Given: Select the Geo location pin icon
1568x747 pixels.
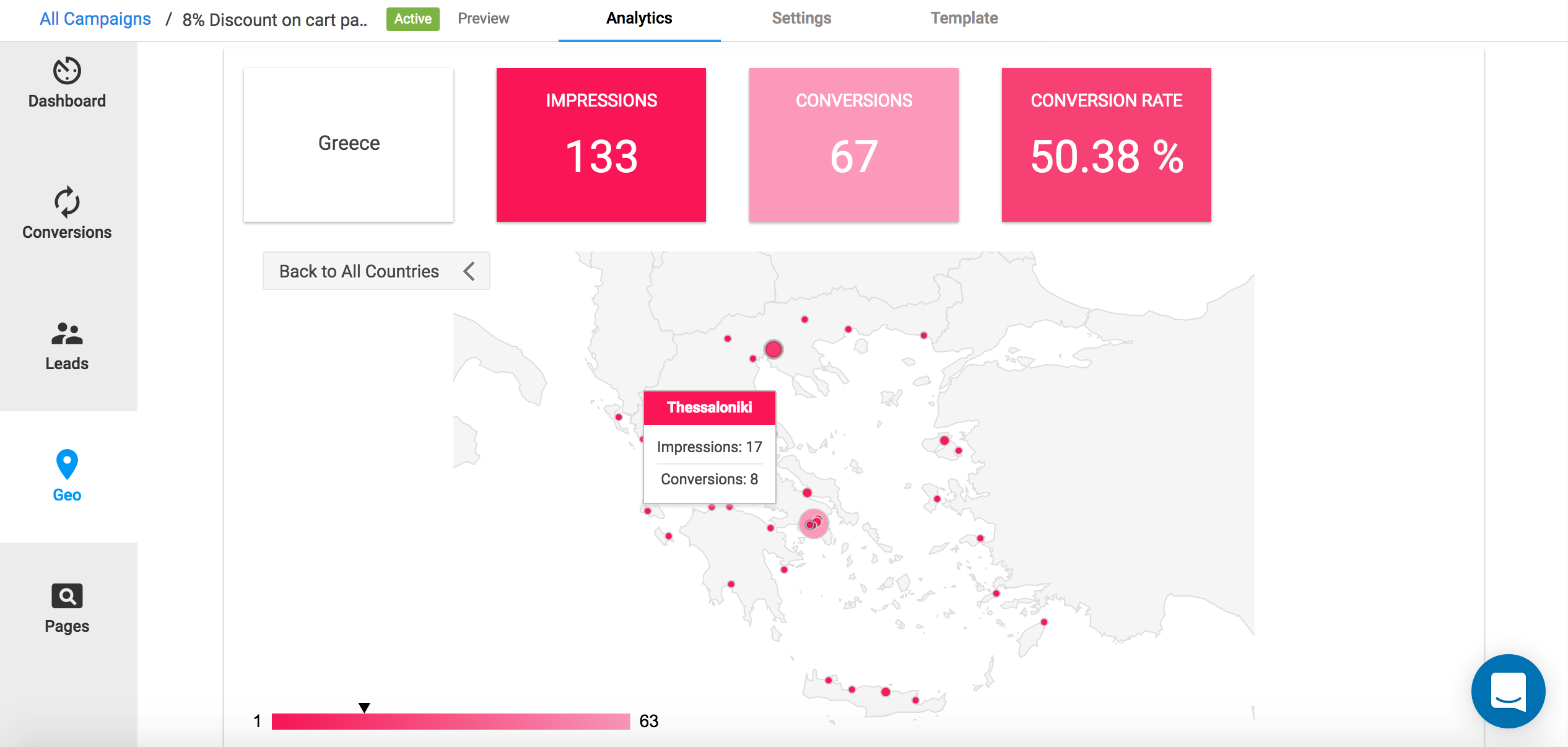Looking at the screenshot, I should [x=67, y=464].
